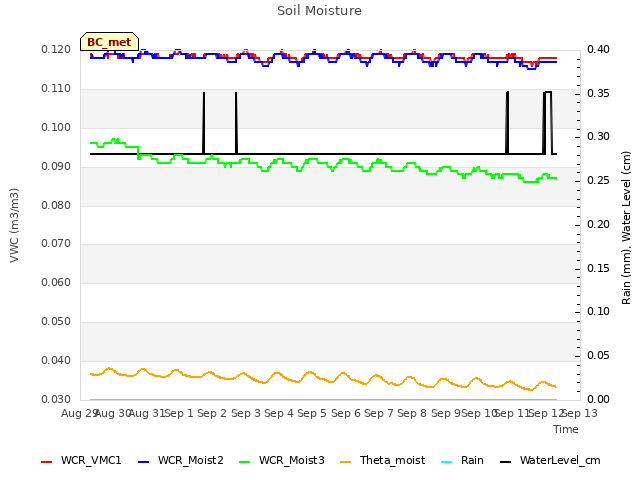Click the 0.35 right axis value
640x480 pixels.
[x=598, y=93]
